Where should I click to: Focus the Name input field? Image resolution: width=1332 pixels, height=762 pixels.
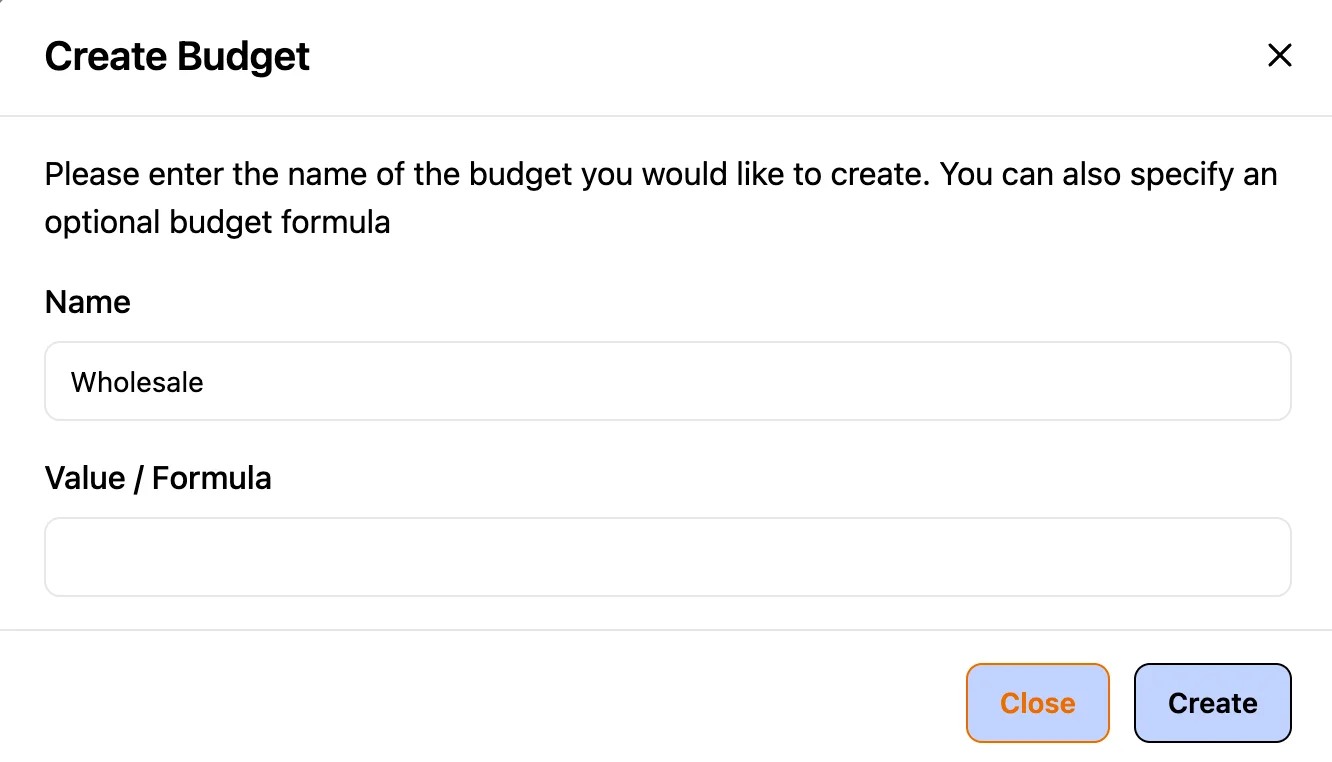tap(667, 382)
